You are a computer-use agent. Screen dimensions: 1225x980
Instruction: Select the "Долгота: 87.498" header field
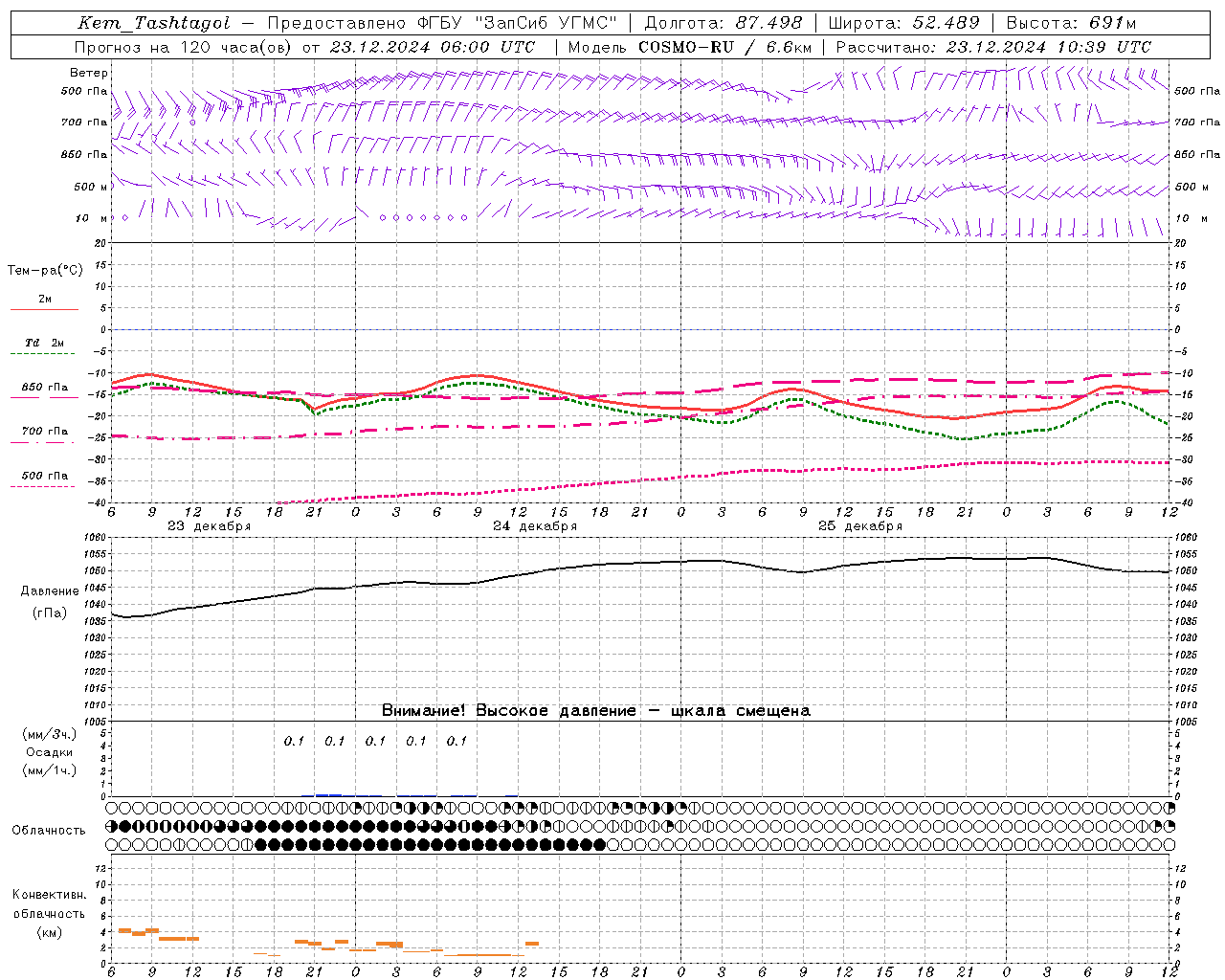coord(724,23)
